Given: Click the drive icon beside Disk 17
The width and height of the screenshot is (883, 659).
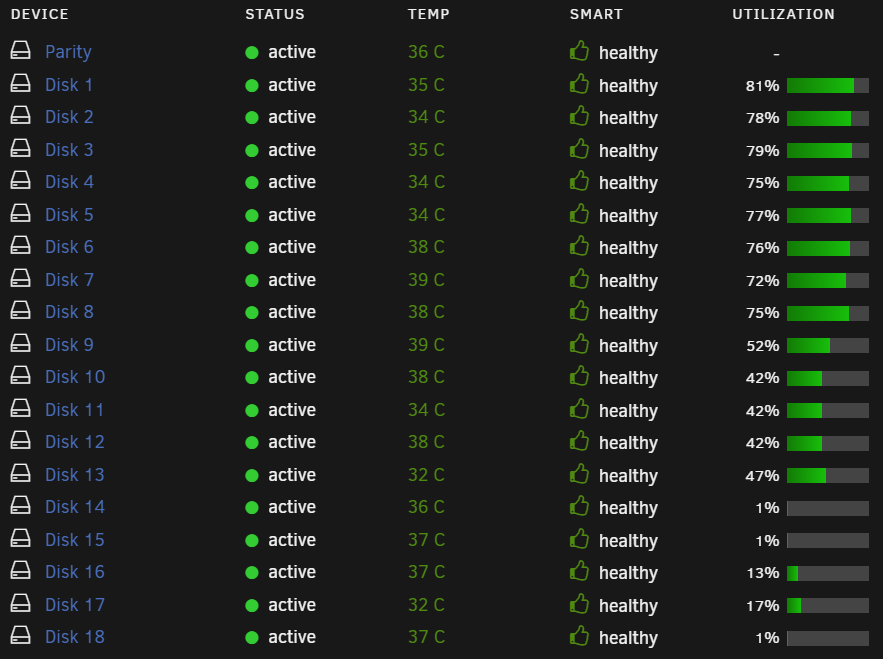Looking at the screenshot, I should [x=21, y=603].
